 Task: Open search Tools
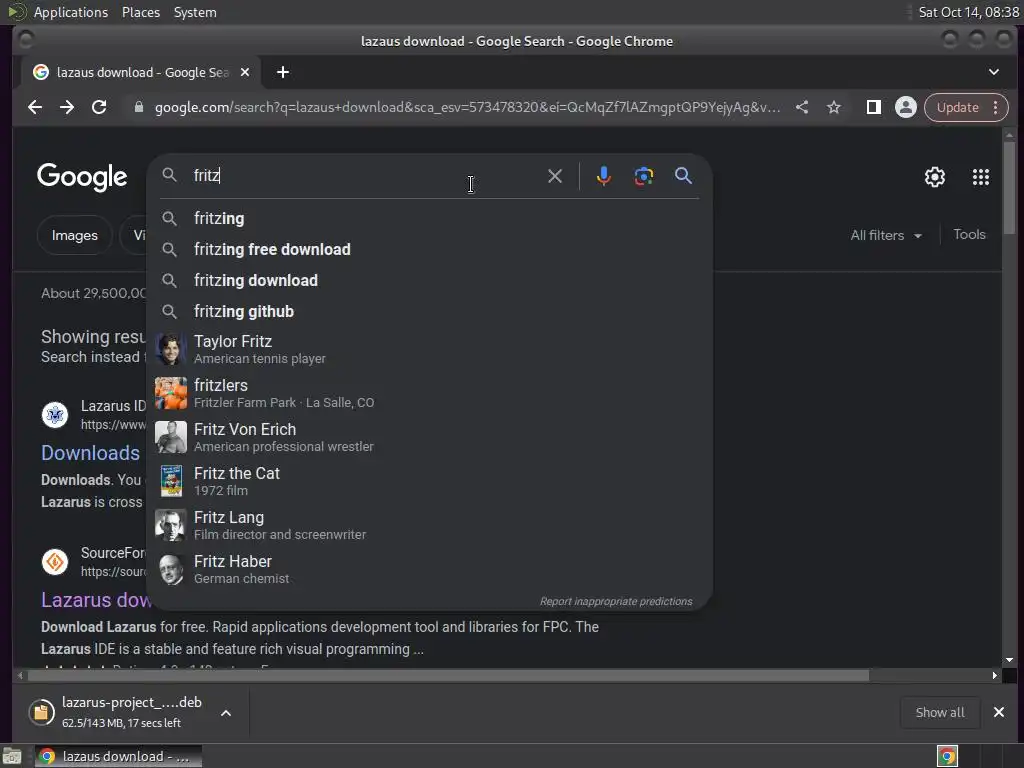click(x=969, y=234)
